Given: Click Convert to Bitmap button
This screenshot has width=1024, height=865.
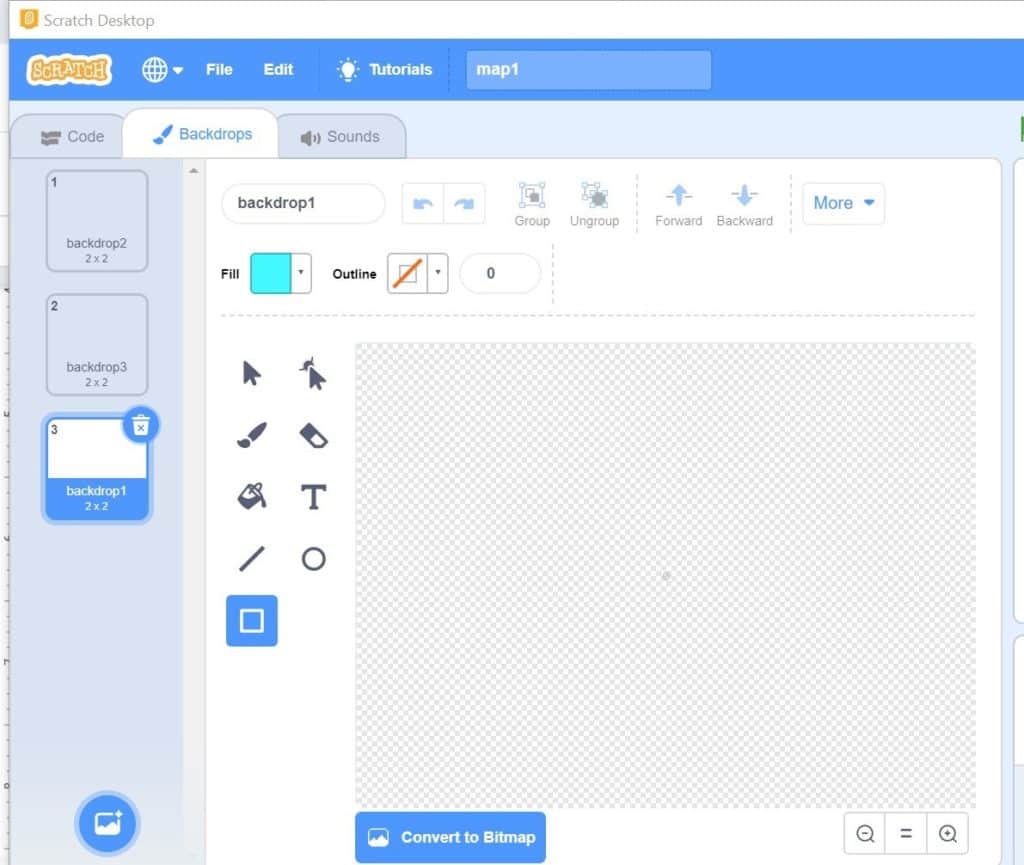Looking at the screenshot, I should [451, 837].
